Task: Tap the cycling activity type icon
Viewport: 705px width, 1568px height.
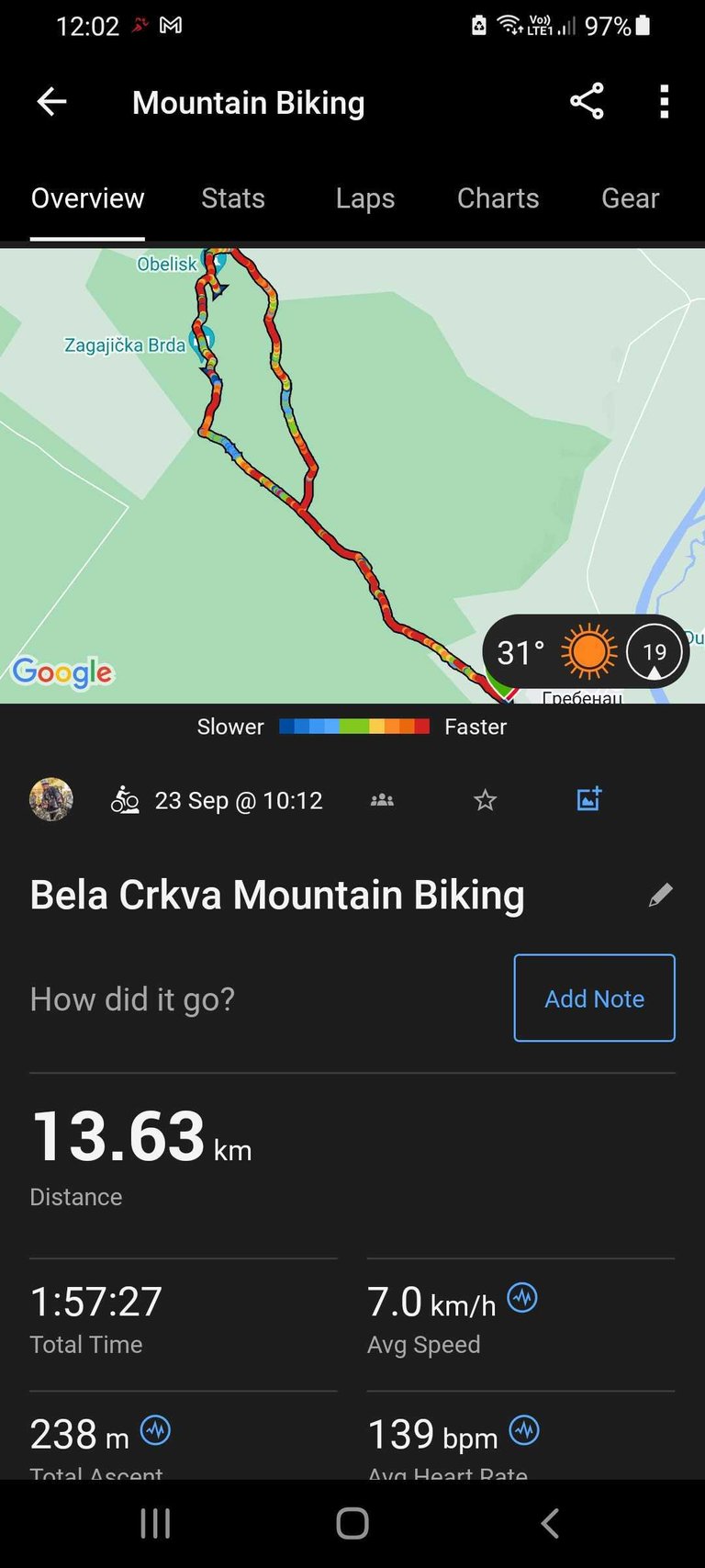Action: point(125,800)
